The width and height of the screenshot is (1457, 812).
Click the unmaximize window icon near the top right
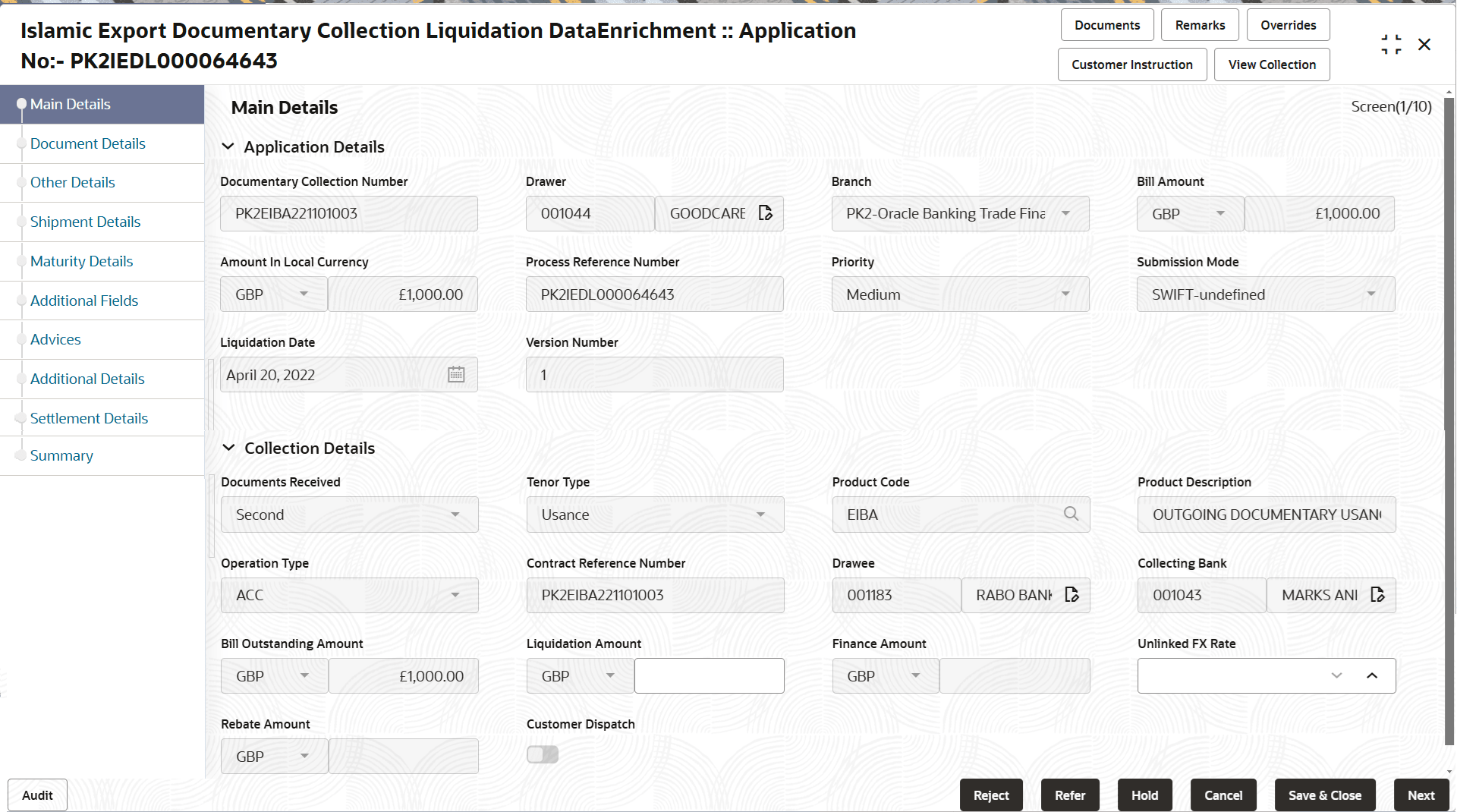point(1391,44)
